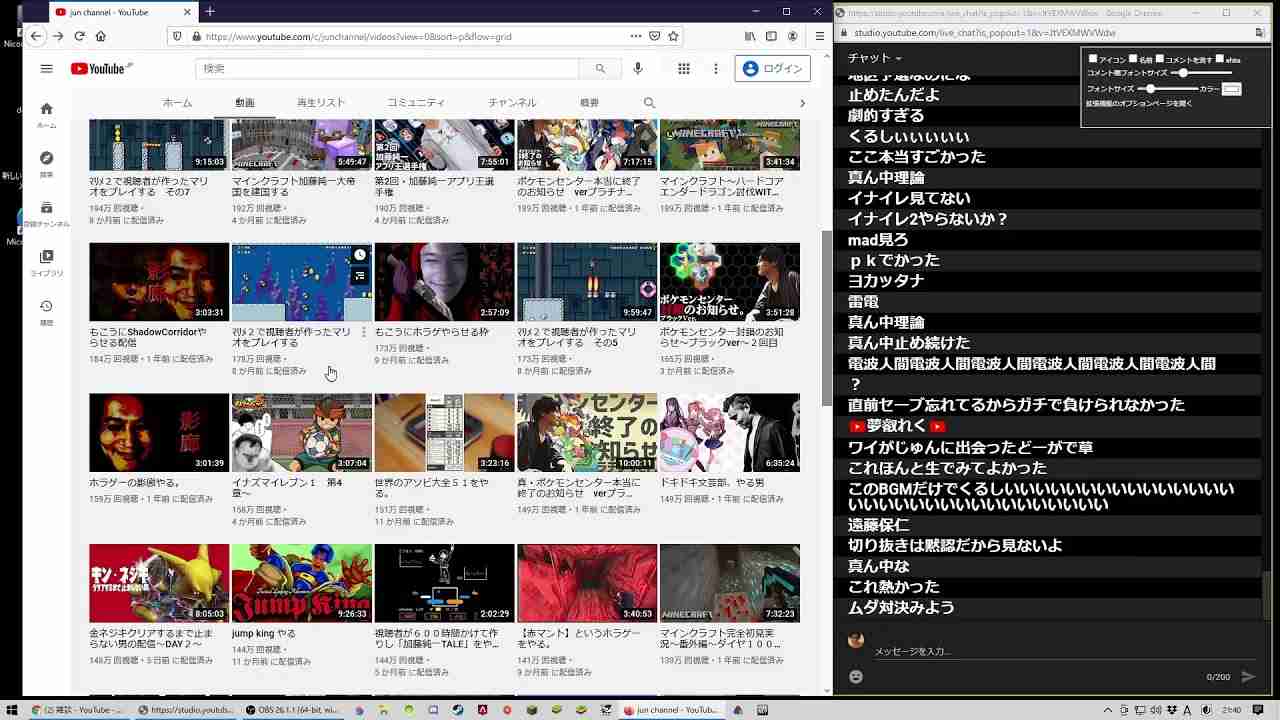This screenshot has width=1280, height=720.
Task: Activate voice search microphone icon
Action: tap(638, 69)
